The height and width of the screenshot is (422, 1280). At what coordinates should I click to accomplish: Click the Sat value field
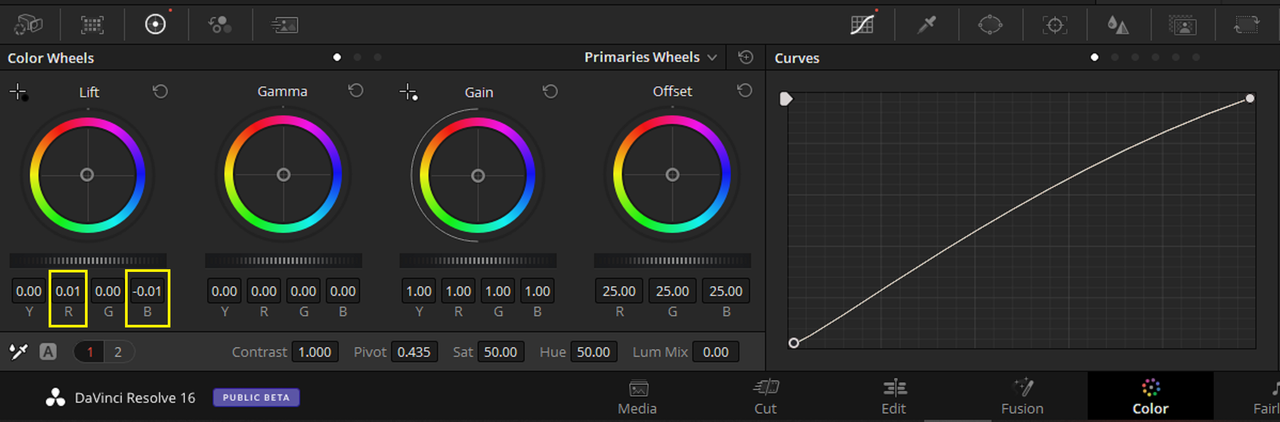tap(500, 352)
